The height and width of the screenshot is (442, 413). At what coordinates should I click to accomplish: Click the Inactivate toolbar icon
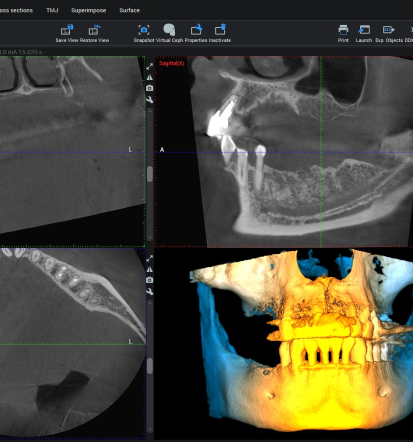tap(220, 30)
